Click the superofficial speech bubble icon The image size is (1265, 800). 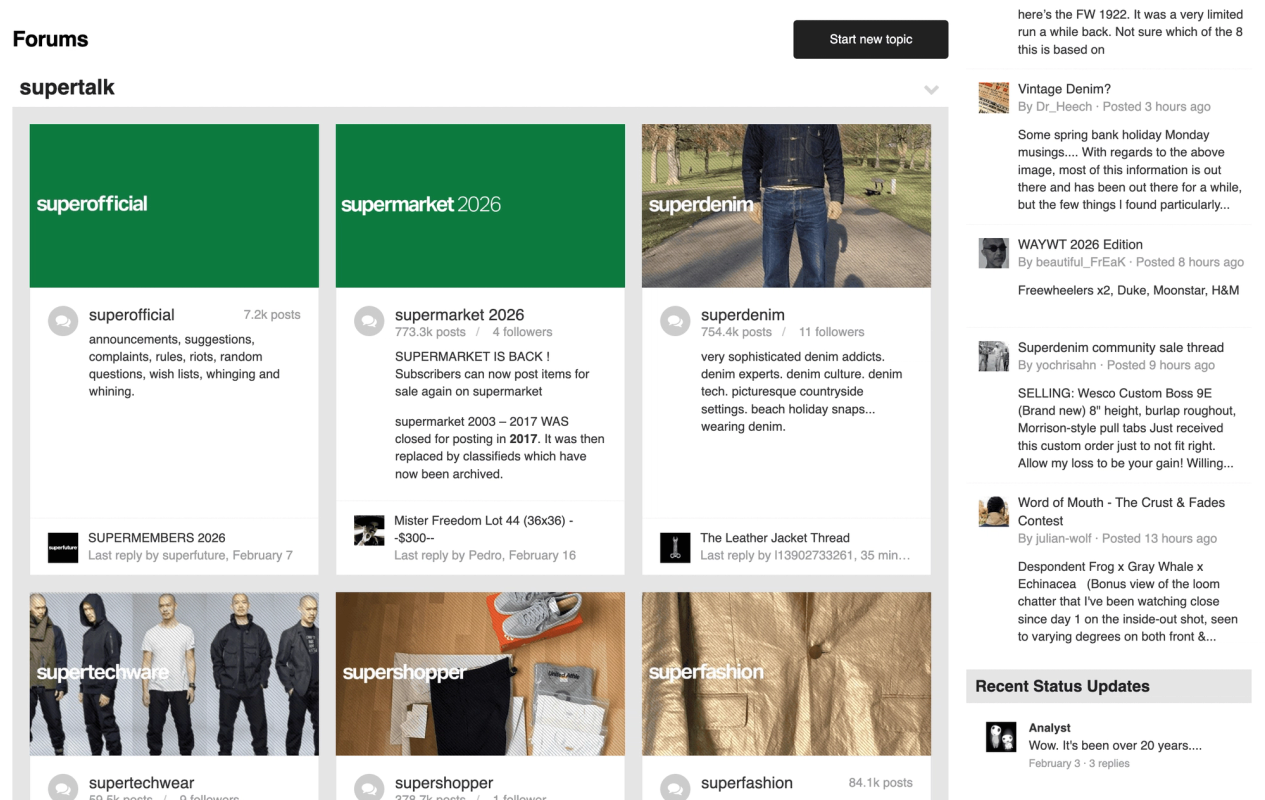pyautogui.click(x=63, y=321)
